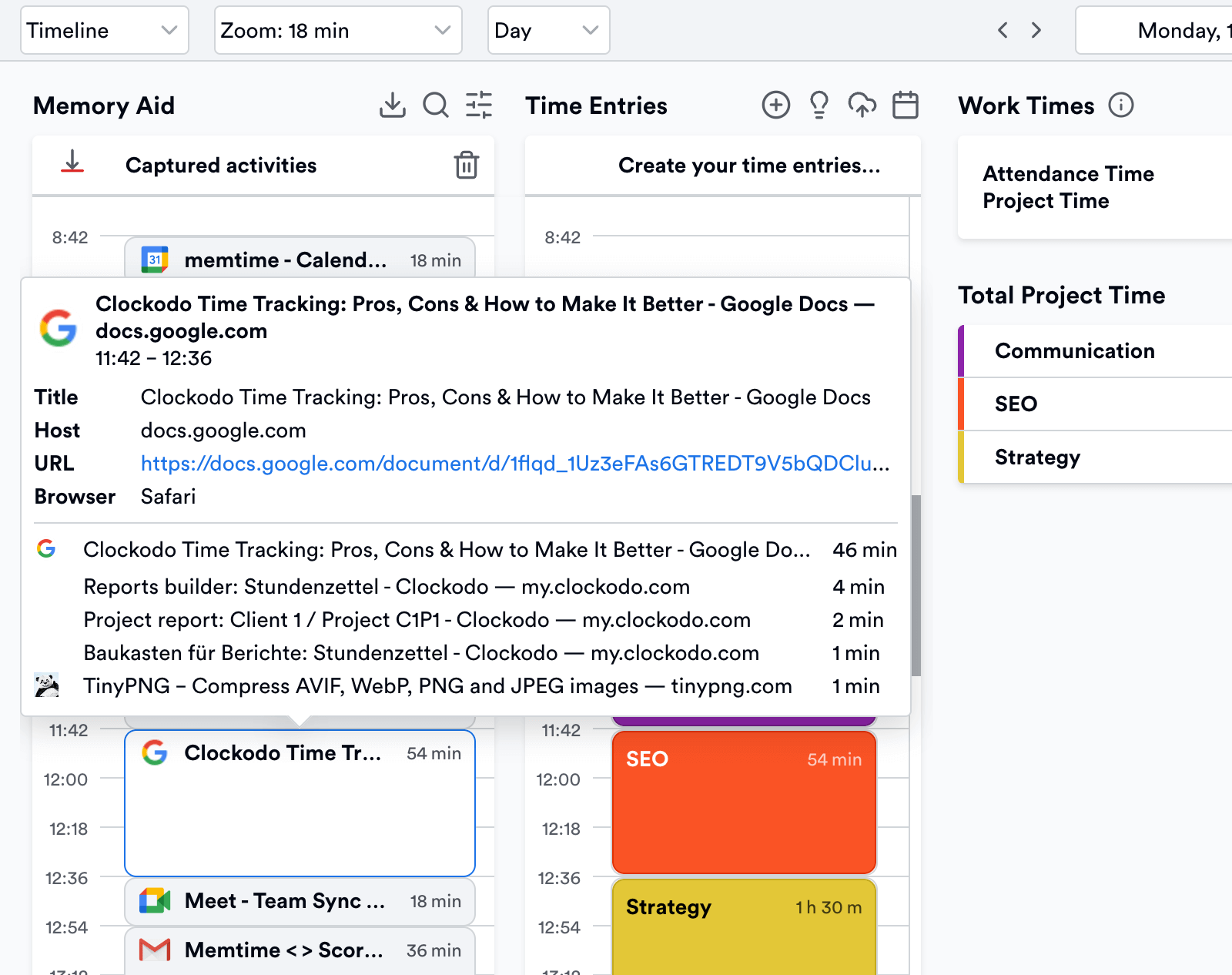Screen dimensions: 1232x975
Task: Open the Strategy 1 h 30 m entry
Action: [744, 926]
